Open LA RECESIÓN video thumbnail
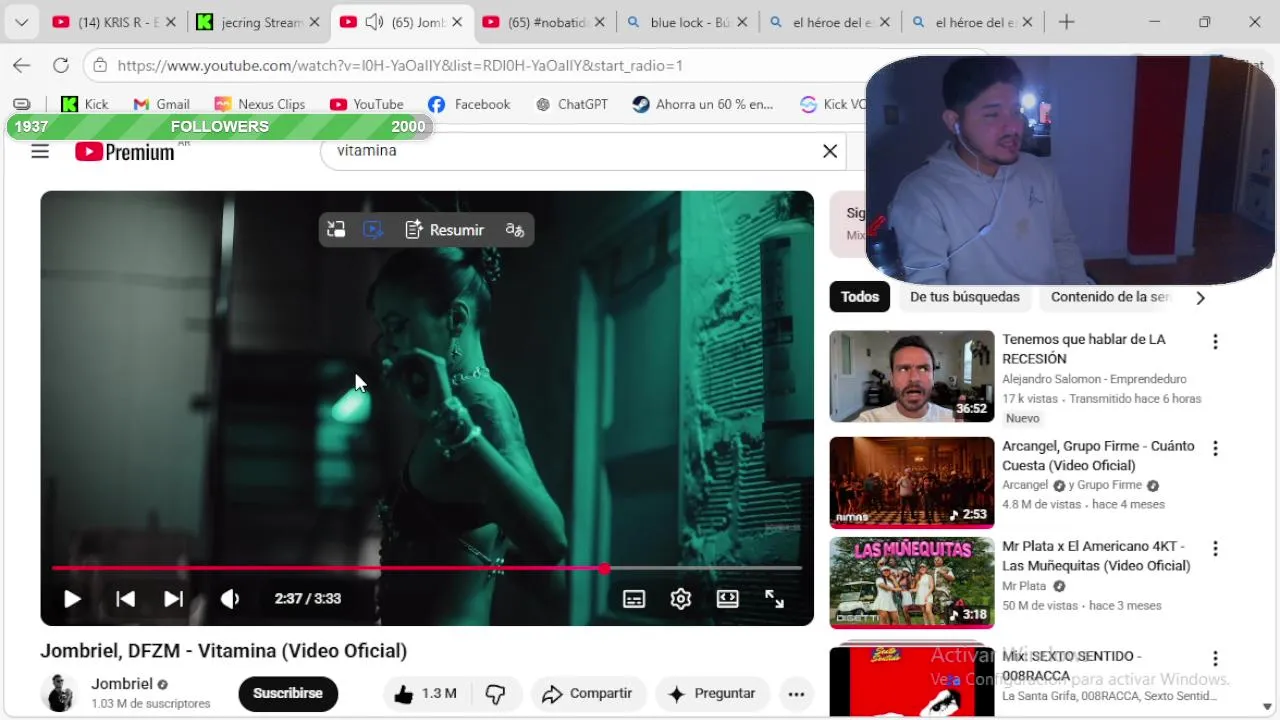 click(912, 376)
